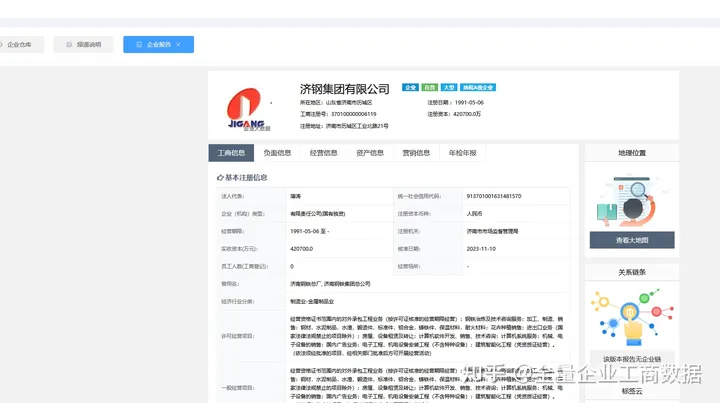Switch to the 资产信息 tab

pyautogui.click(x=370, y=153)
